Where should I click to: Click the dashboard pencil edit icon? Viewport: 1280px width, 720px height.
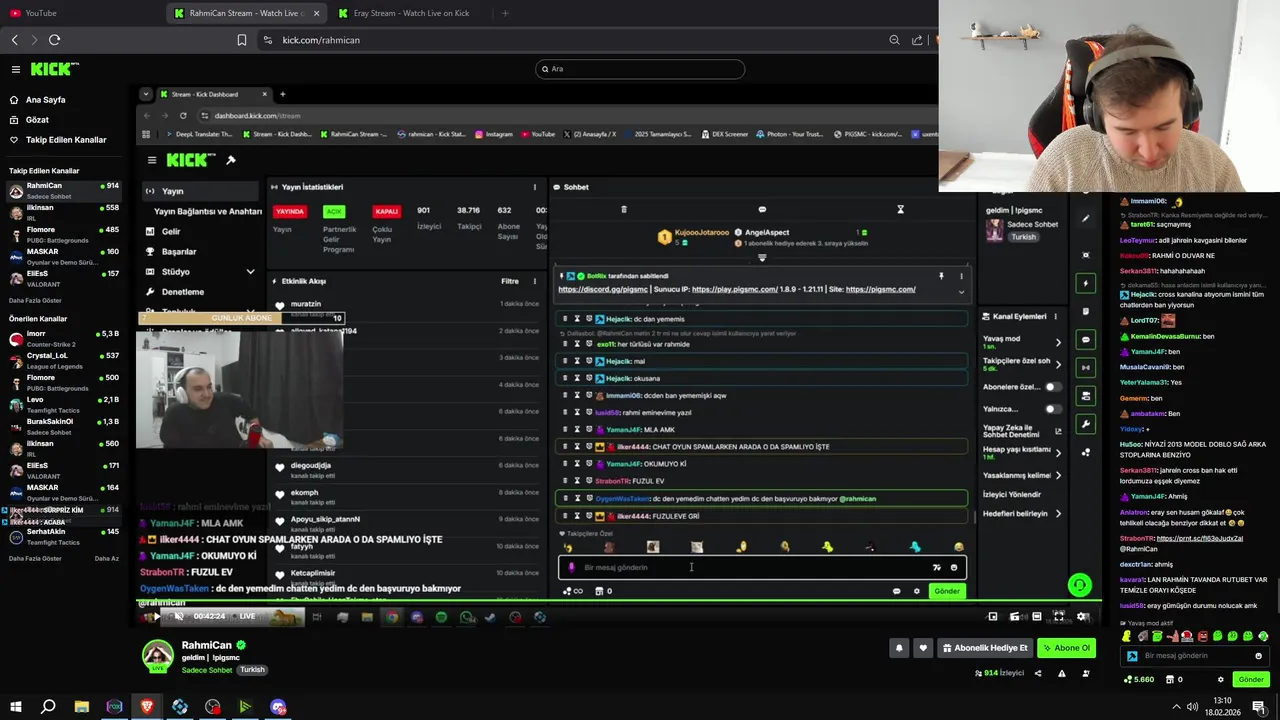[x=1086, y=218]
